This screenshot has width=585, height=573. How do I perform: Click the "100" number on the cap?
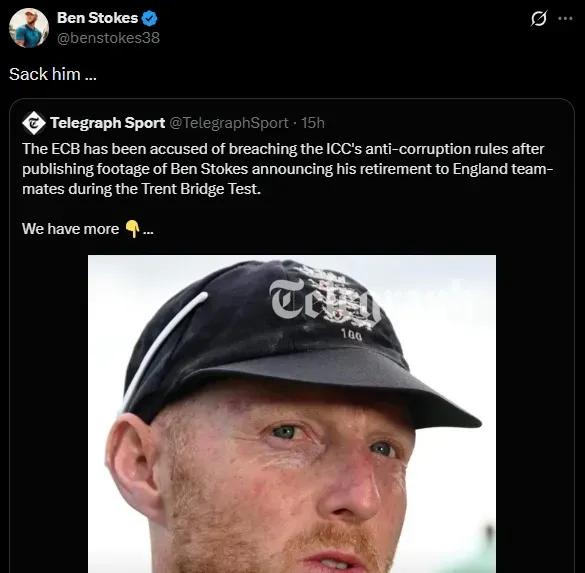point(351,335)
